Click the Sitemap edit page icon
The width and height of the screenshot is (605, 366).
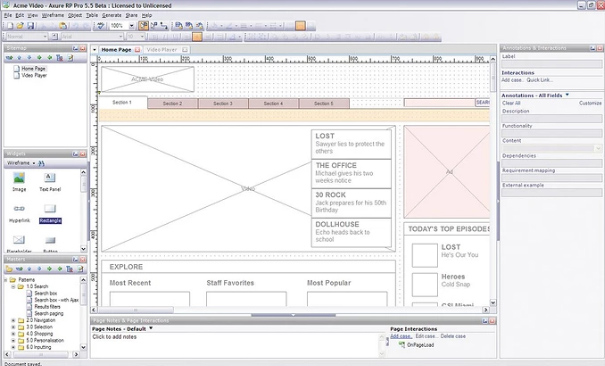tap(70, 58)
